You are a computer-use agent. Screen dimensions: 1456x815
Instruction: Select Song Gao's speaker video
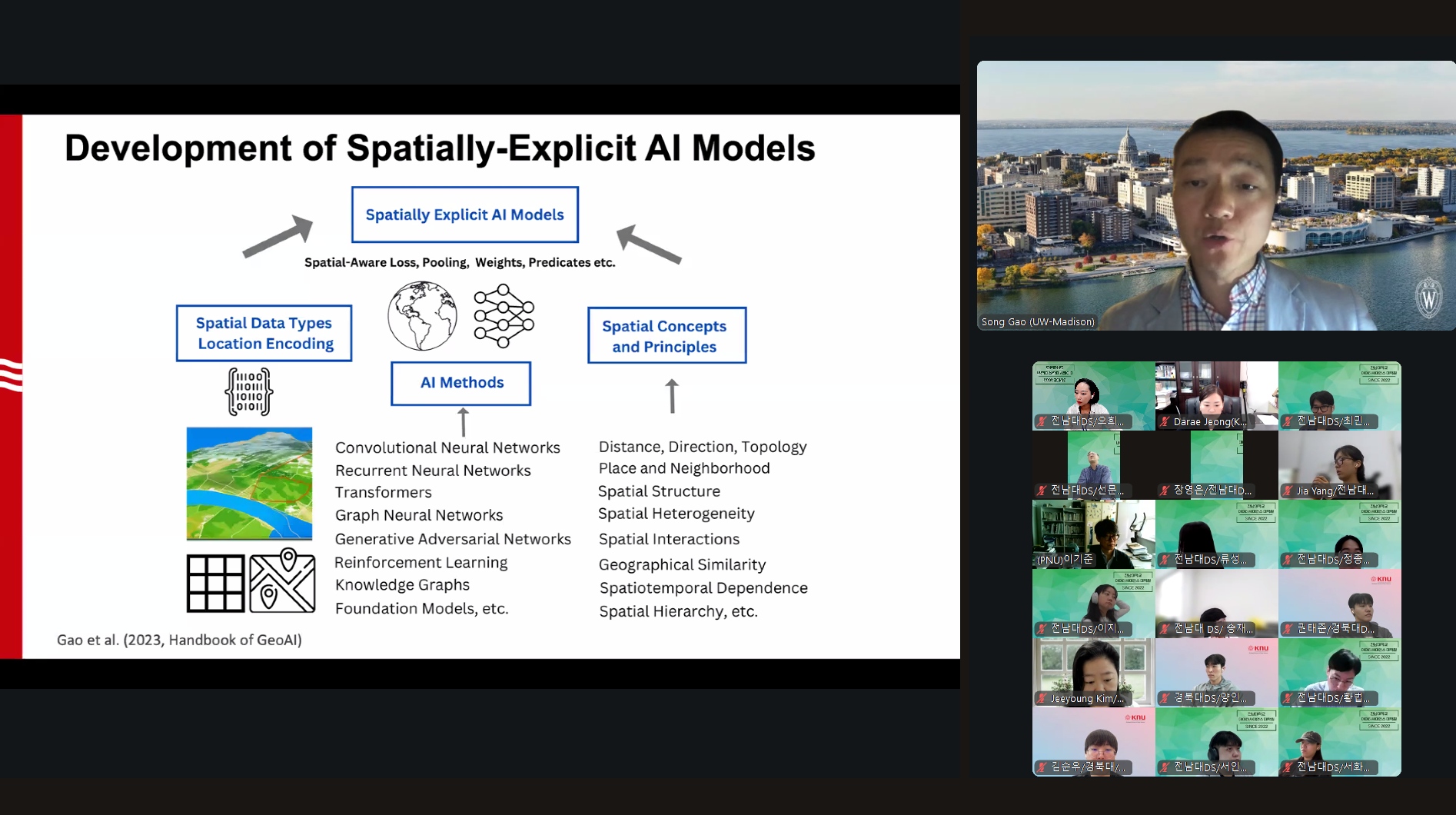coord(1215,196)
